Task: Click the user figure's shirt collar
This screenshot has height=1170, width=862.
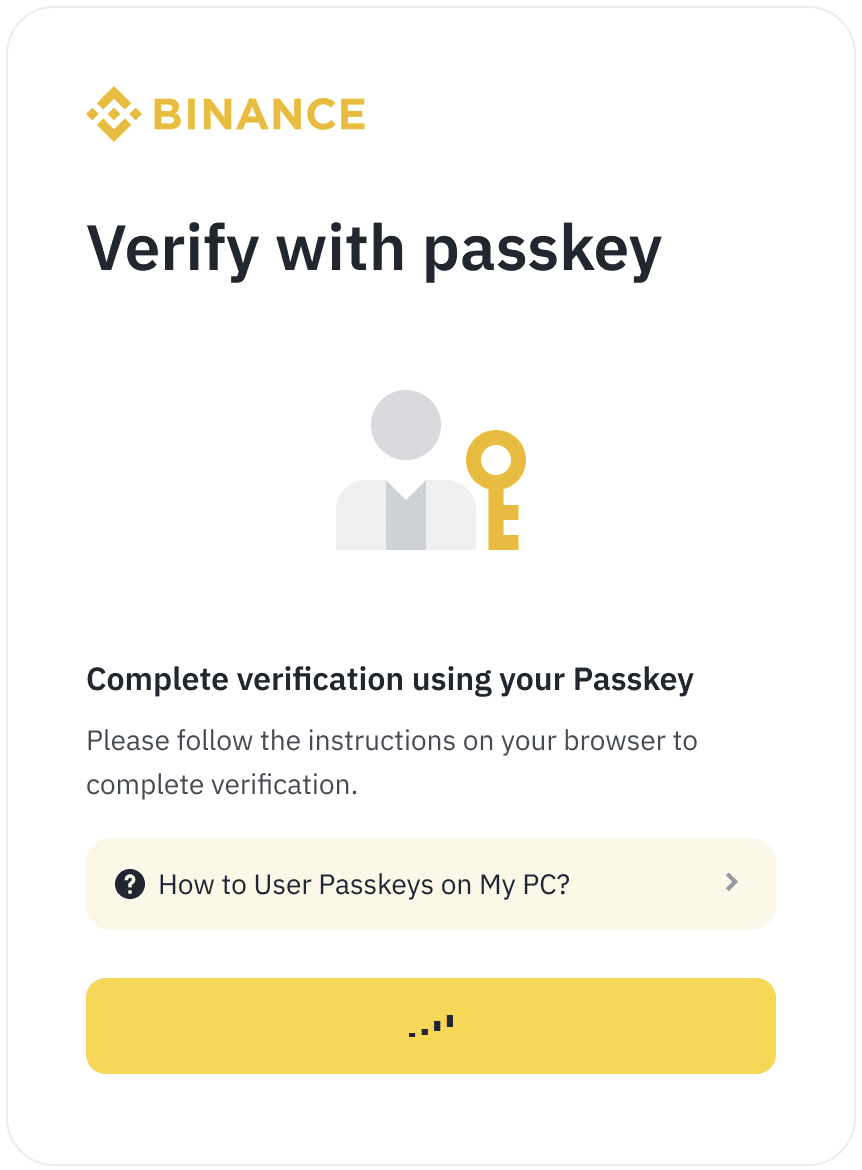Action: tap(406, 500)
